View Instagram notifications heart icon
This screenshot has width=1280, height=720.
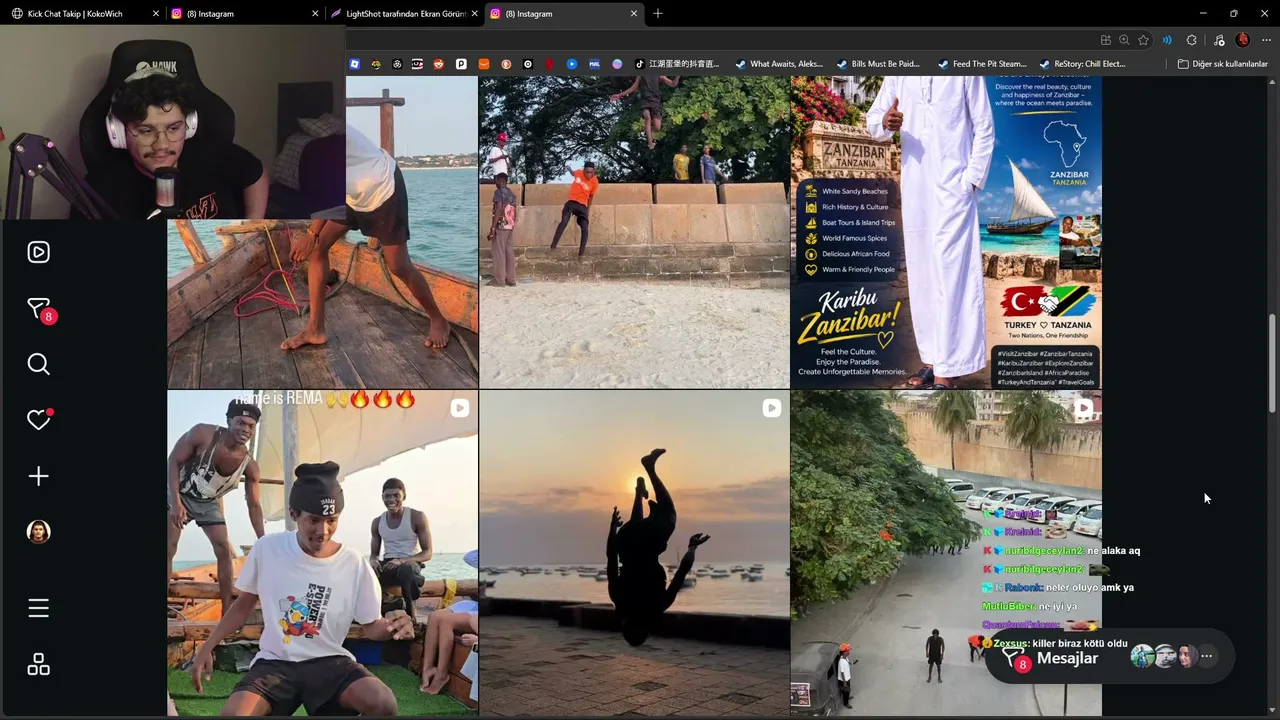[38, 420]
